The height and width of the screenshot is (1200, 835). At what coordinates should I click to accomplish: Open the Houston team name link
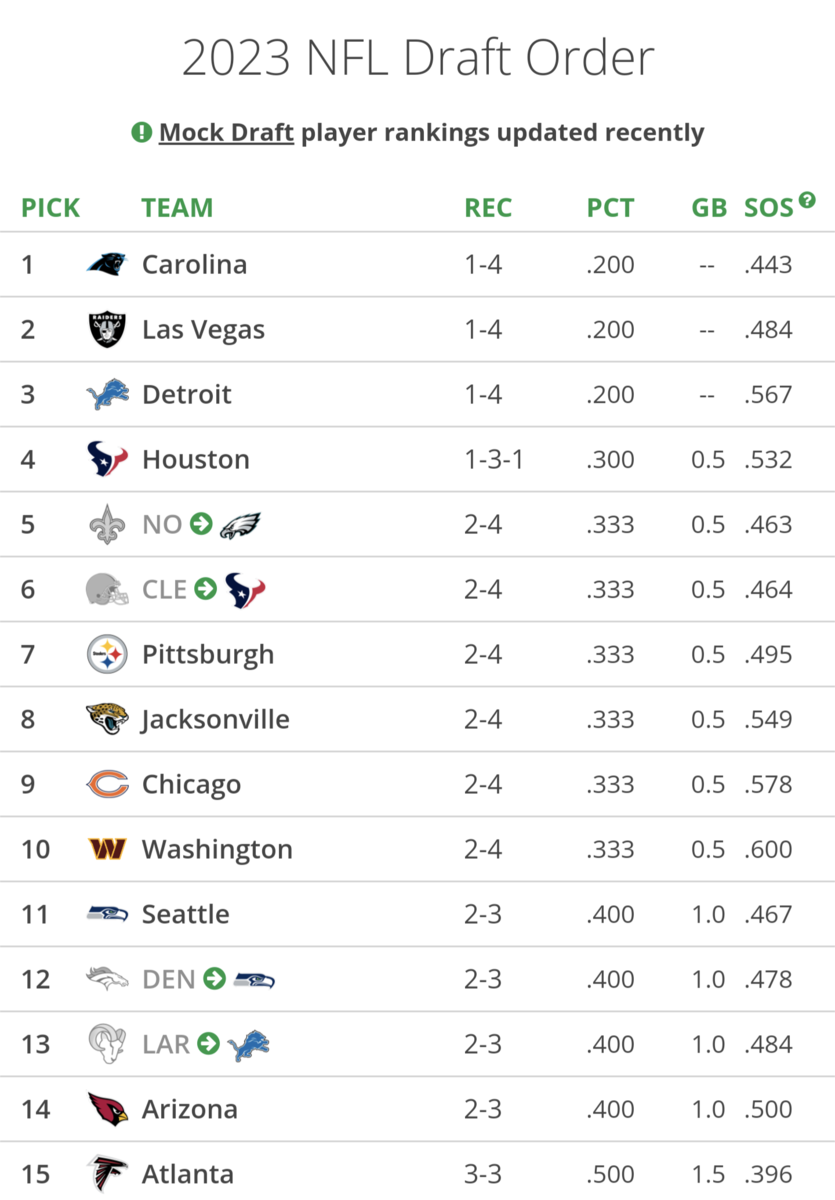pyautogui.click(x=196, y=459)
